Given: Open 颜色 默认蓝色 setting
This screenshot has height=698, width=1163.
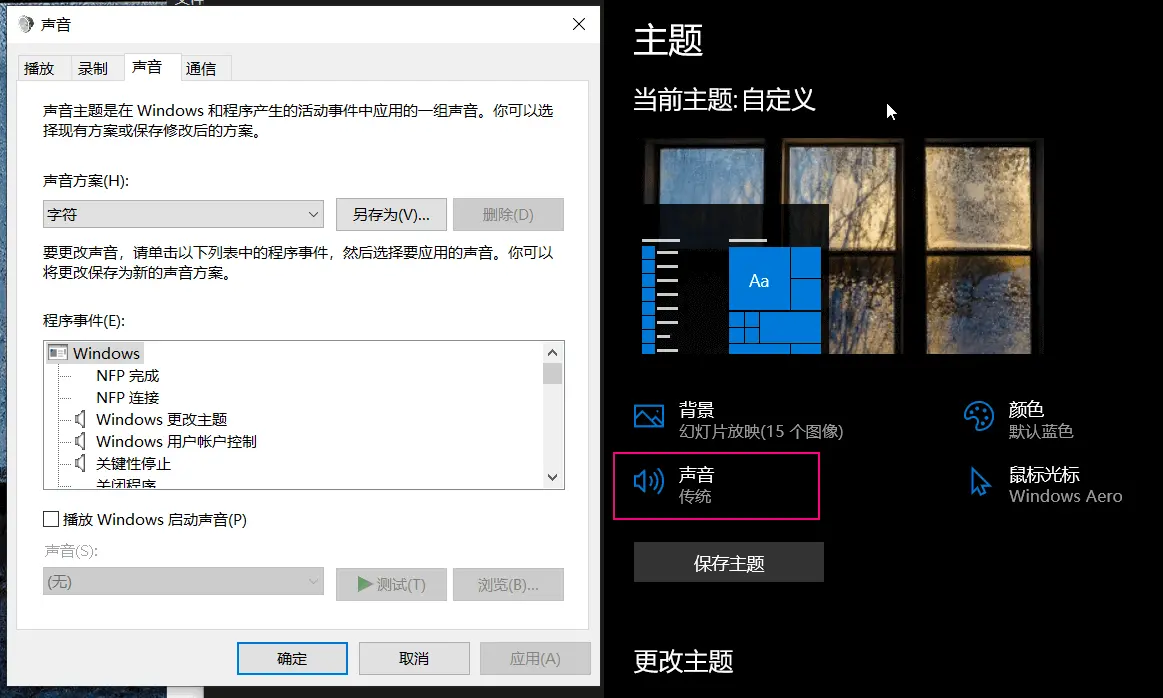Looking at the screenshot, I should click(1018, 420).
